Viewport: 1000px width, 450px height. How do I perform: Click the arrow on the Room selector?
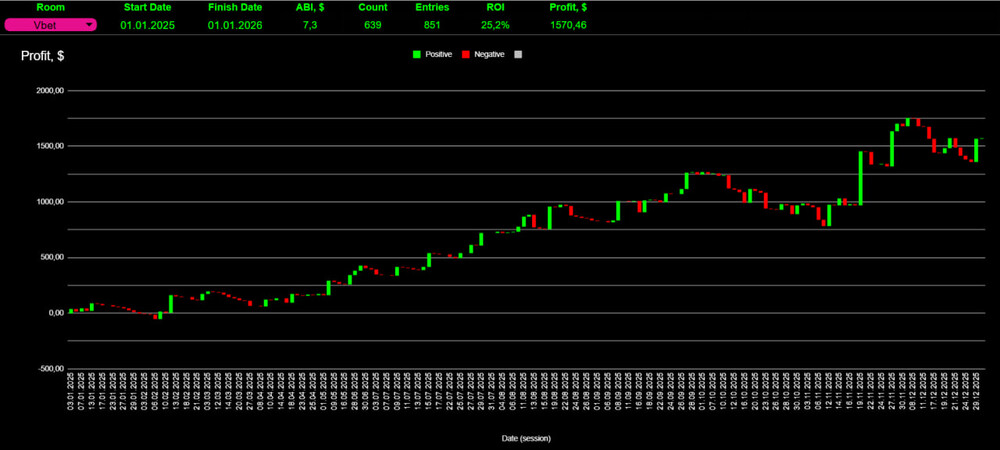[x=89, y=25]
